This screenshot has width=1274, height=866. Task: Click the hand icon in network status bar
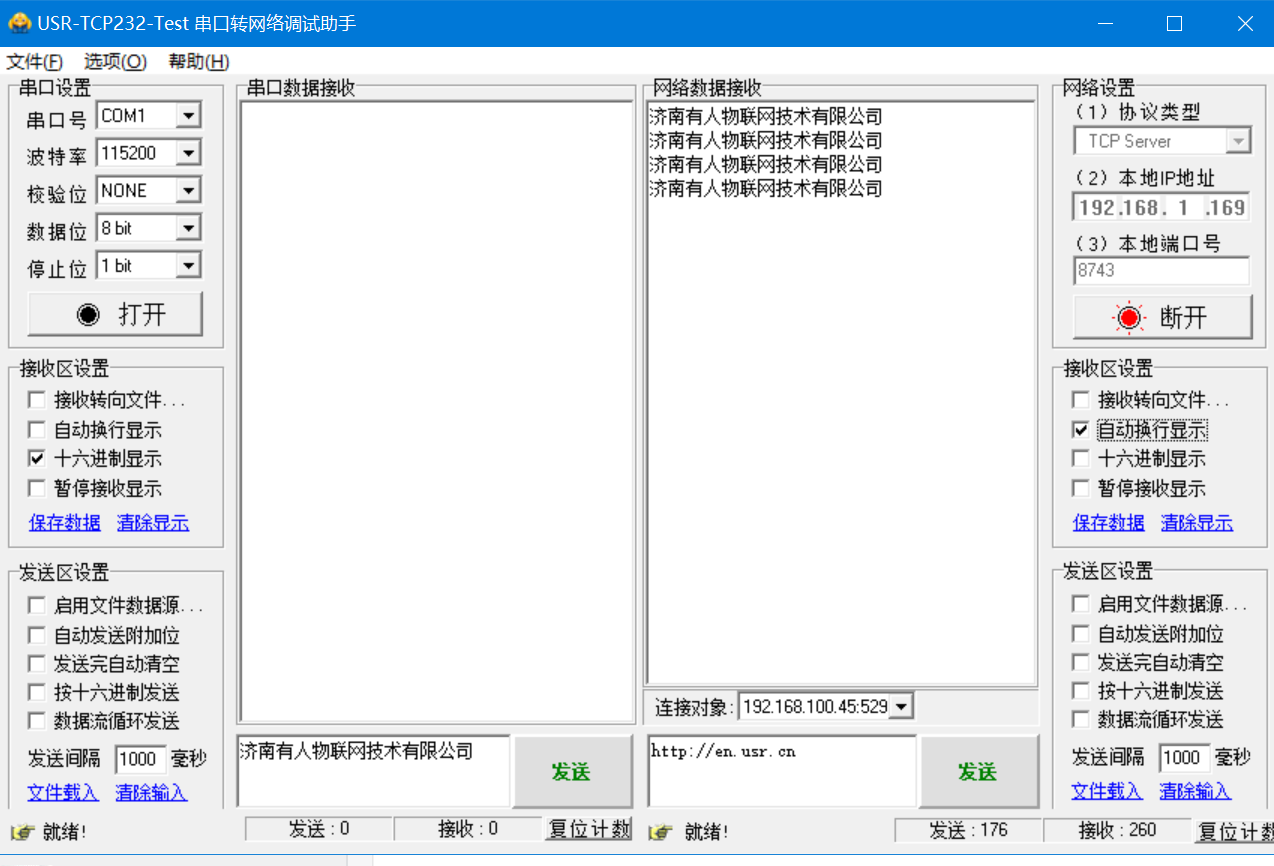660,831
